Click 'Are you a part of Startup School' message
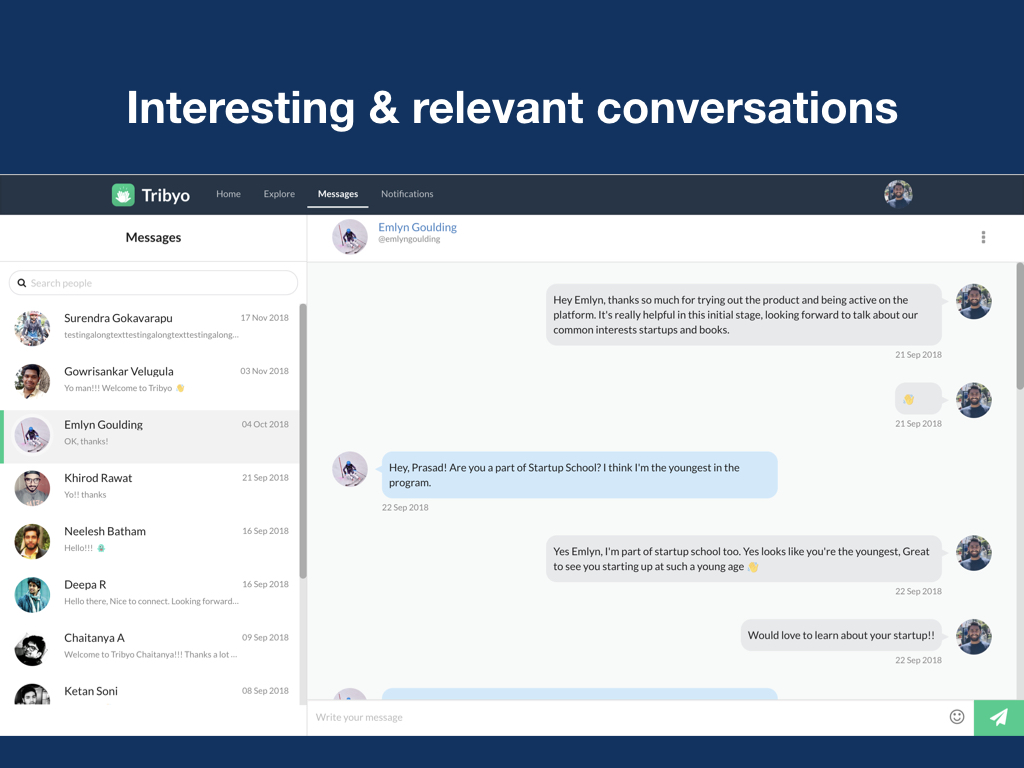 pos(579,475)
